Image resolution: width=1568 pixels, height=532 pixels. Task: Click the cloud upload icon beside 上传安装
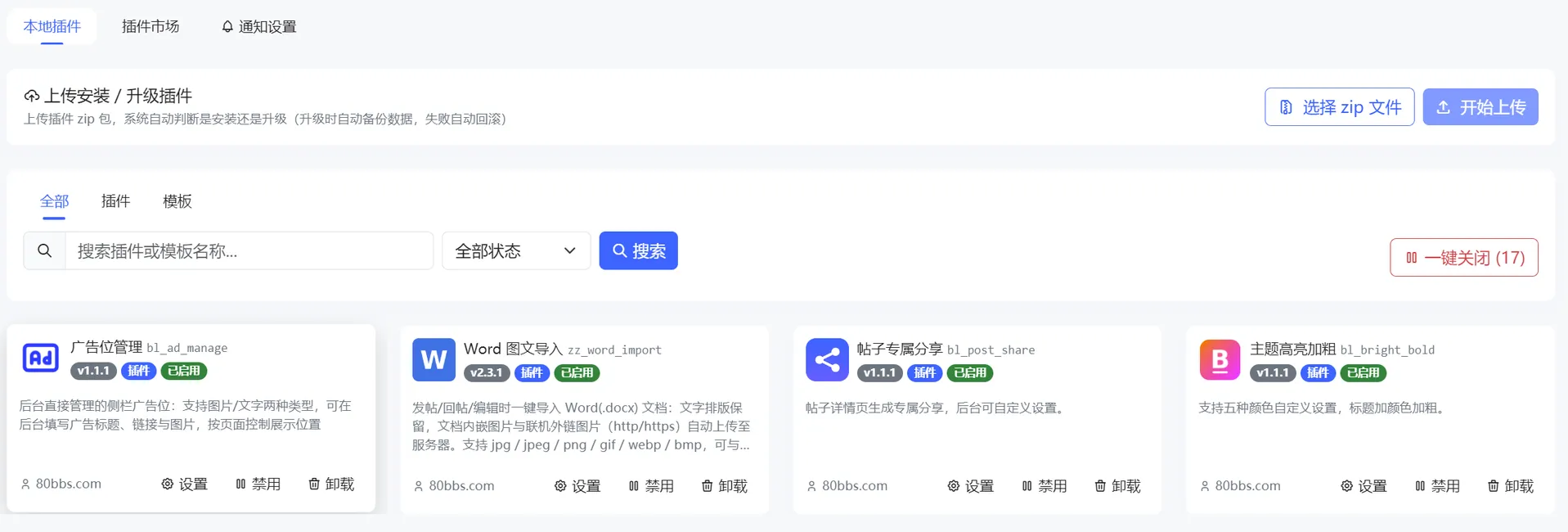pos(32,96)
